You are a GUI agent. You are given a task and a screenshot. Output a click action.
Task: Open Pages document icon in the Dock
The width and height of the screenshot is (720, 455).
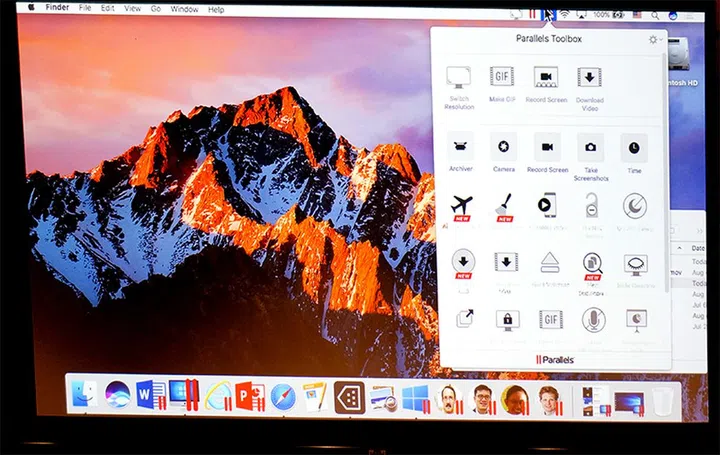[315, 397]
